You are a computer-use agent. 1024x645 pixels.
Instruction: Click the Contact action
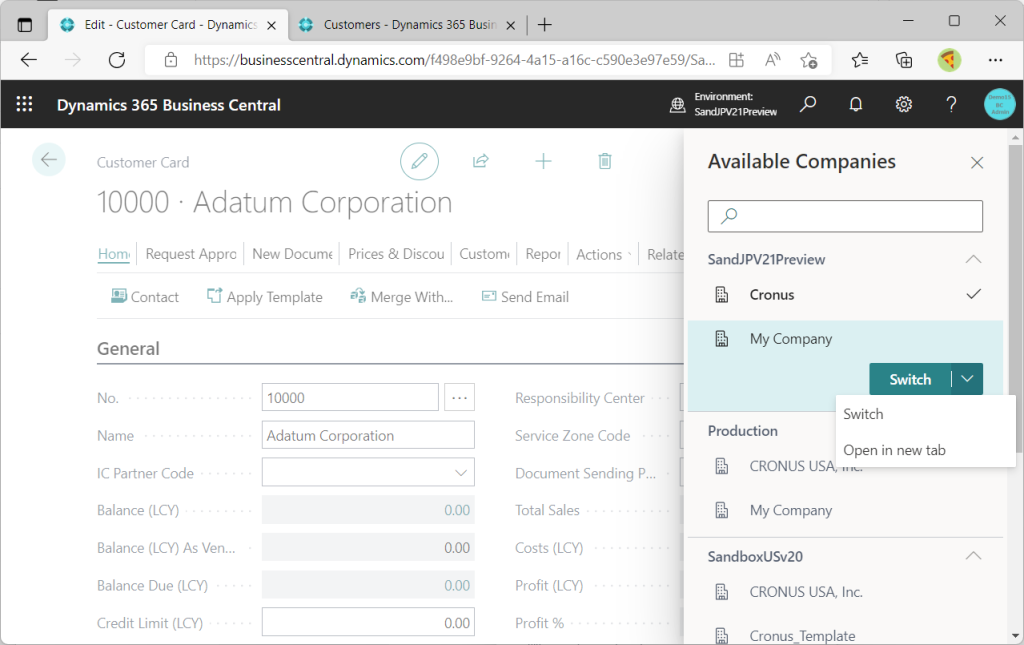pos(145,297)
